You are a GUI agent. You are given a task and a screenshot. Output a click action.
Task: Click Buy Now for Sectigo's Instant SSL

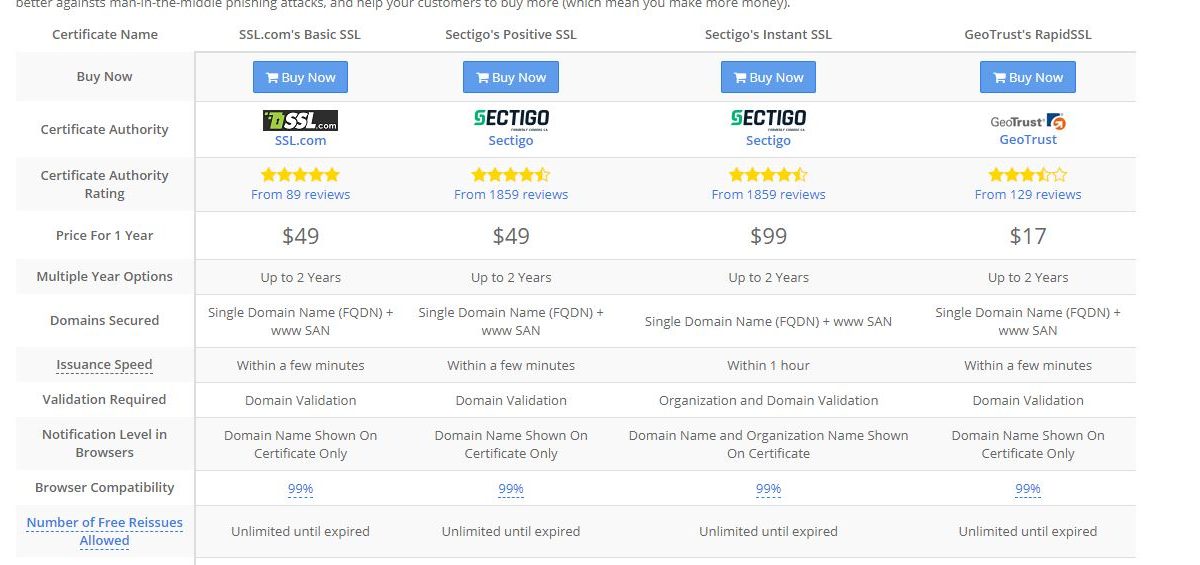(x=768, y=77)
